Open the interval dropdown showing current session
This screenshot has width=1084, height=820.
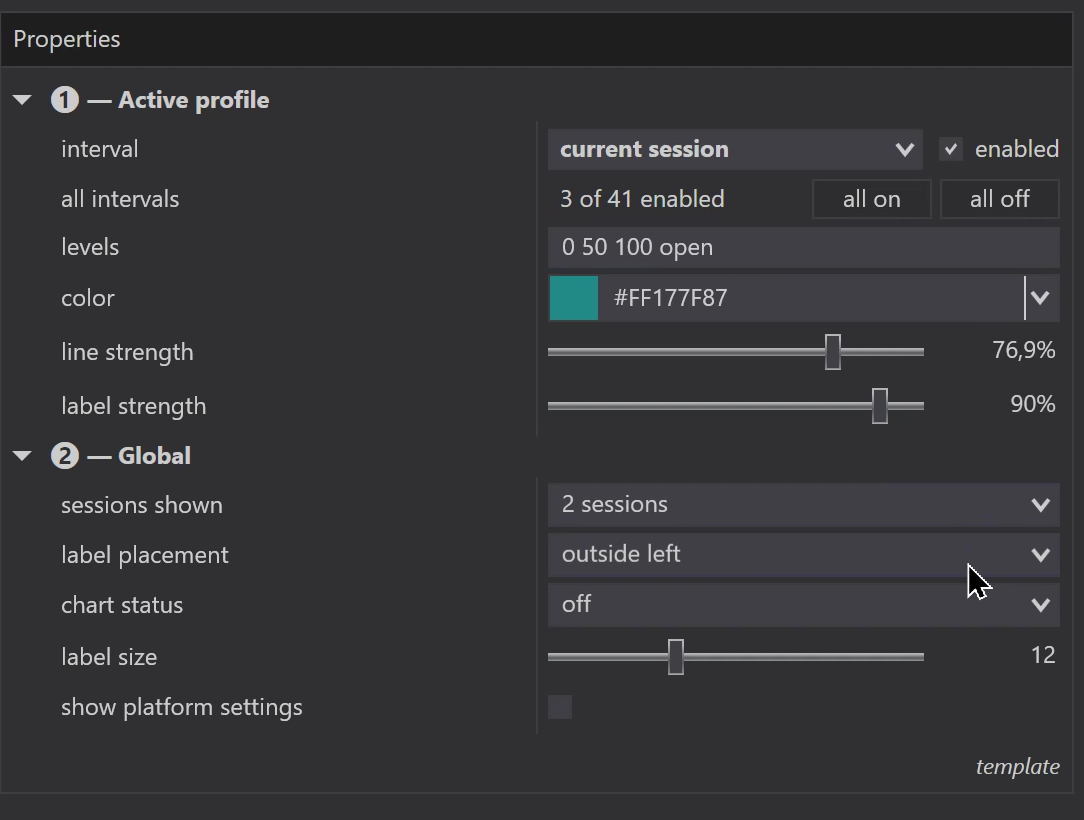(735, 149)
